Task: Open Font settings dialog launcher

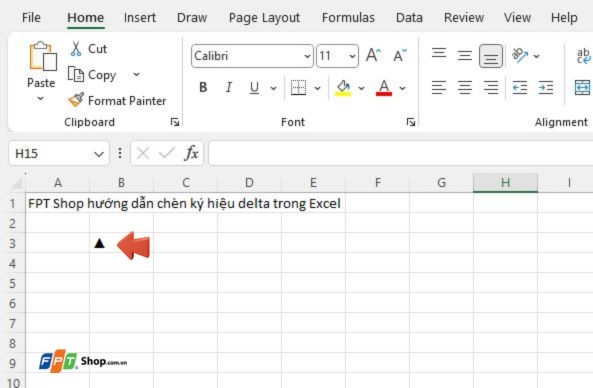Action: tap(411, 122)
